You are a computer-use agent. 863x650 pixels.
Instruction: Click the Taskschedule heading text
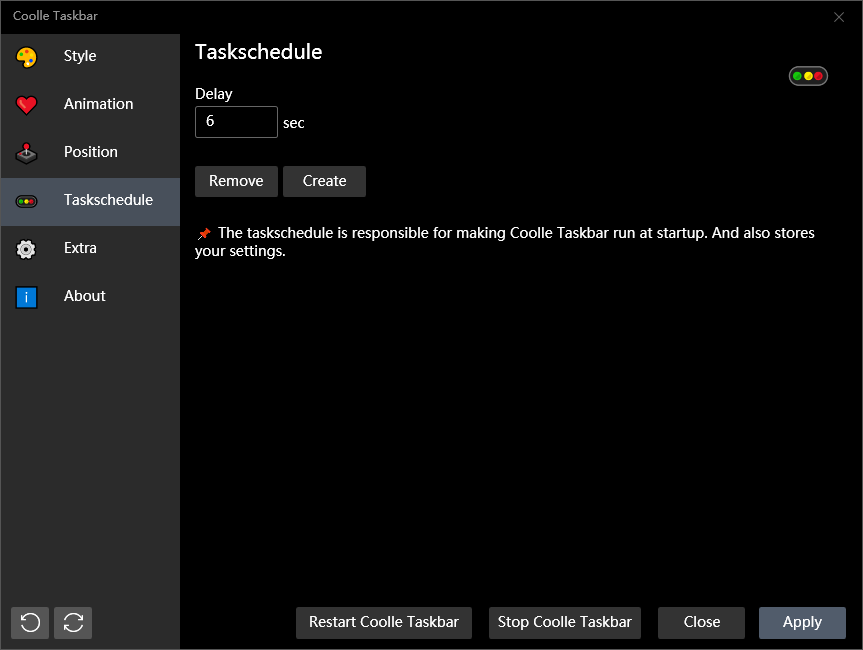[258, 52]
